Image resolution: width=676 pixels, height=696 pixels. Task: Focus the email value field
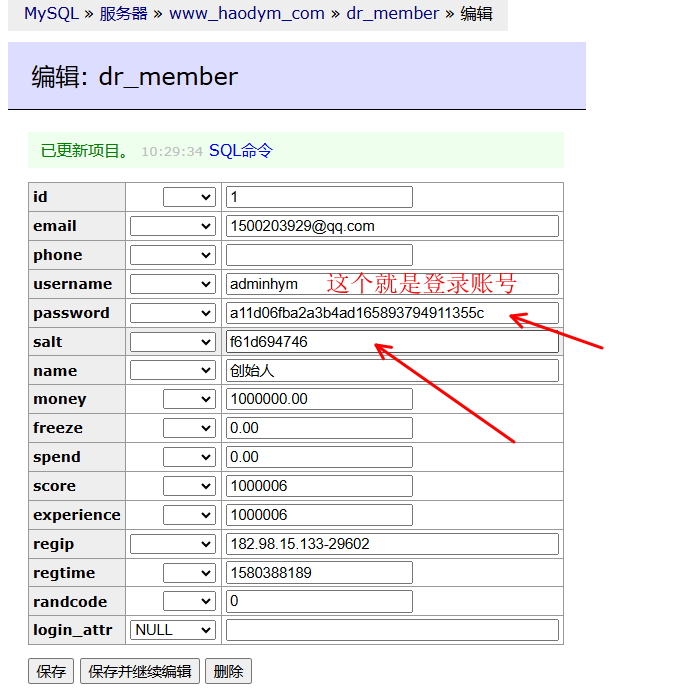pos(392,226)
